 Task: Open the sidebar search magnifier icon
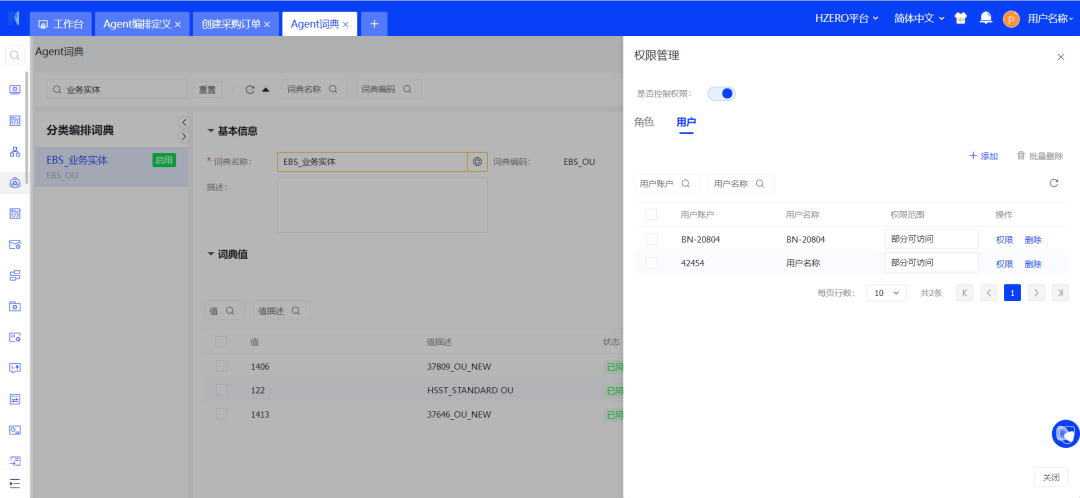pyautogui.click(x=15, y=56)
